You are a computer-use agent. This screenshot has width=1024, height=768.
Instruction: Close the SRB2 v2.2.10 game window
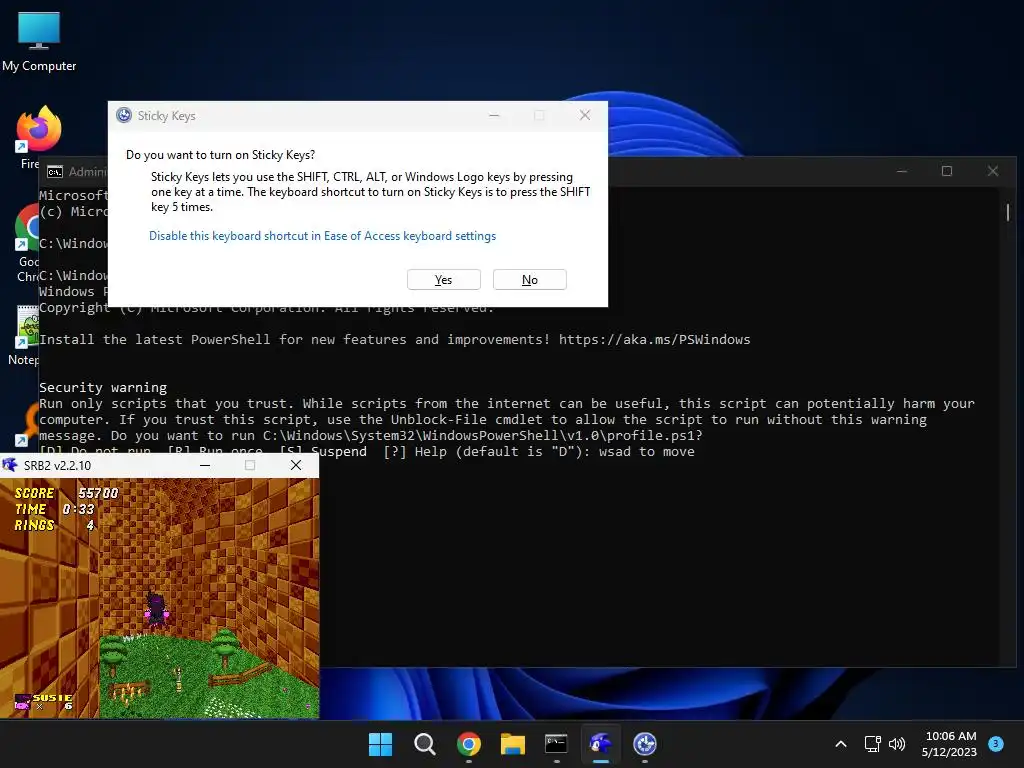tap(296, 465)
